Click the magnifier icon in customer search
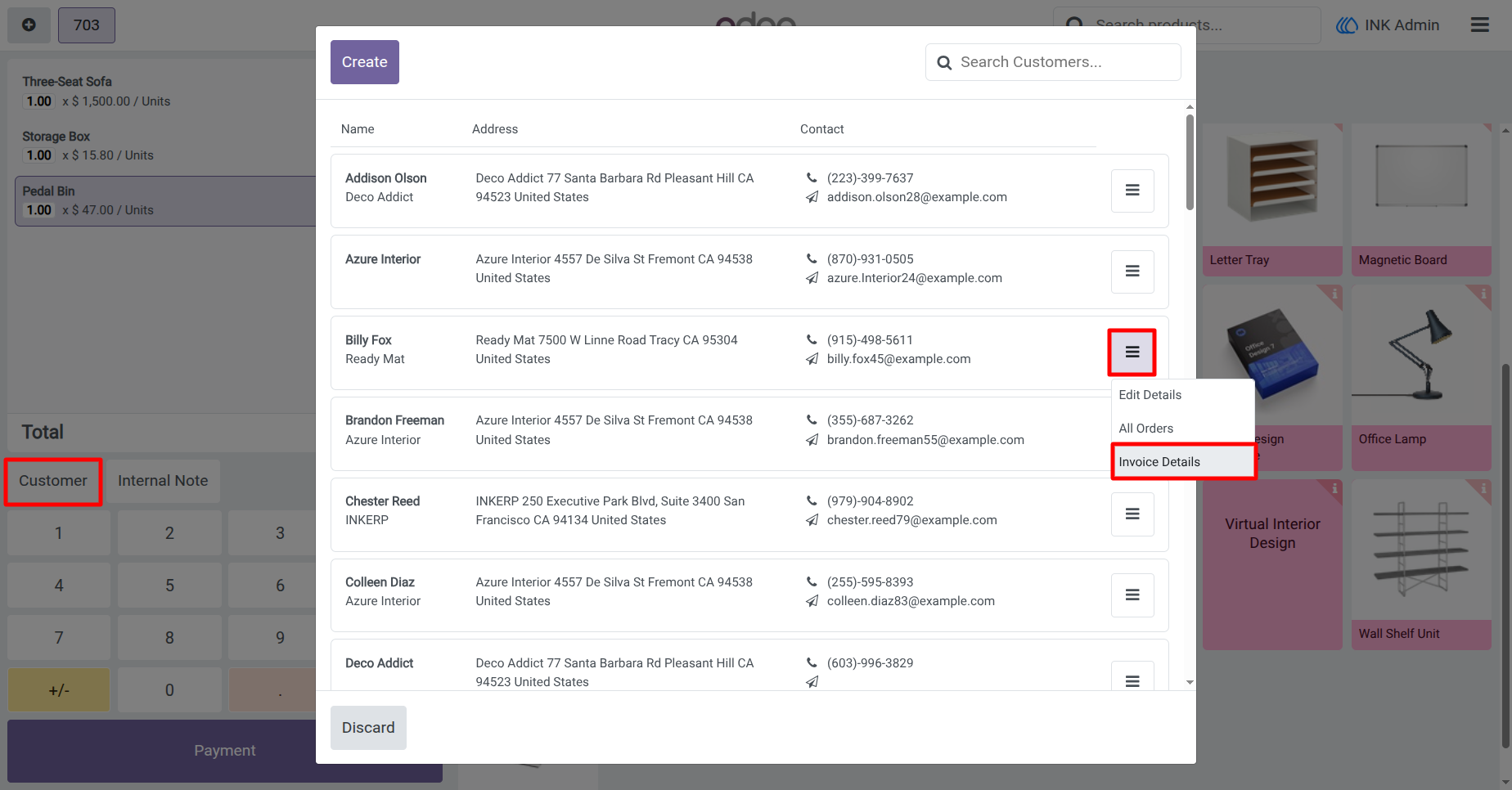This screenshot has width=1512, height=790. point(944,62)
